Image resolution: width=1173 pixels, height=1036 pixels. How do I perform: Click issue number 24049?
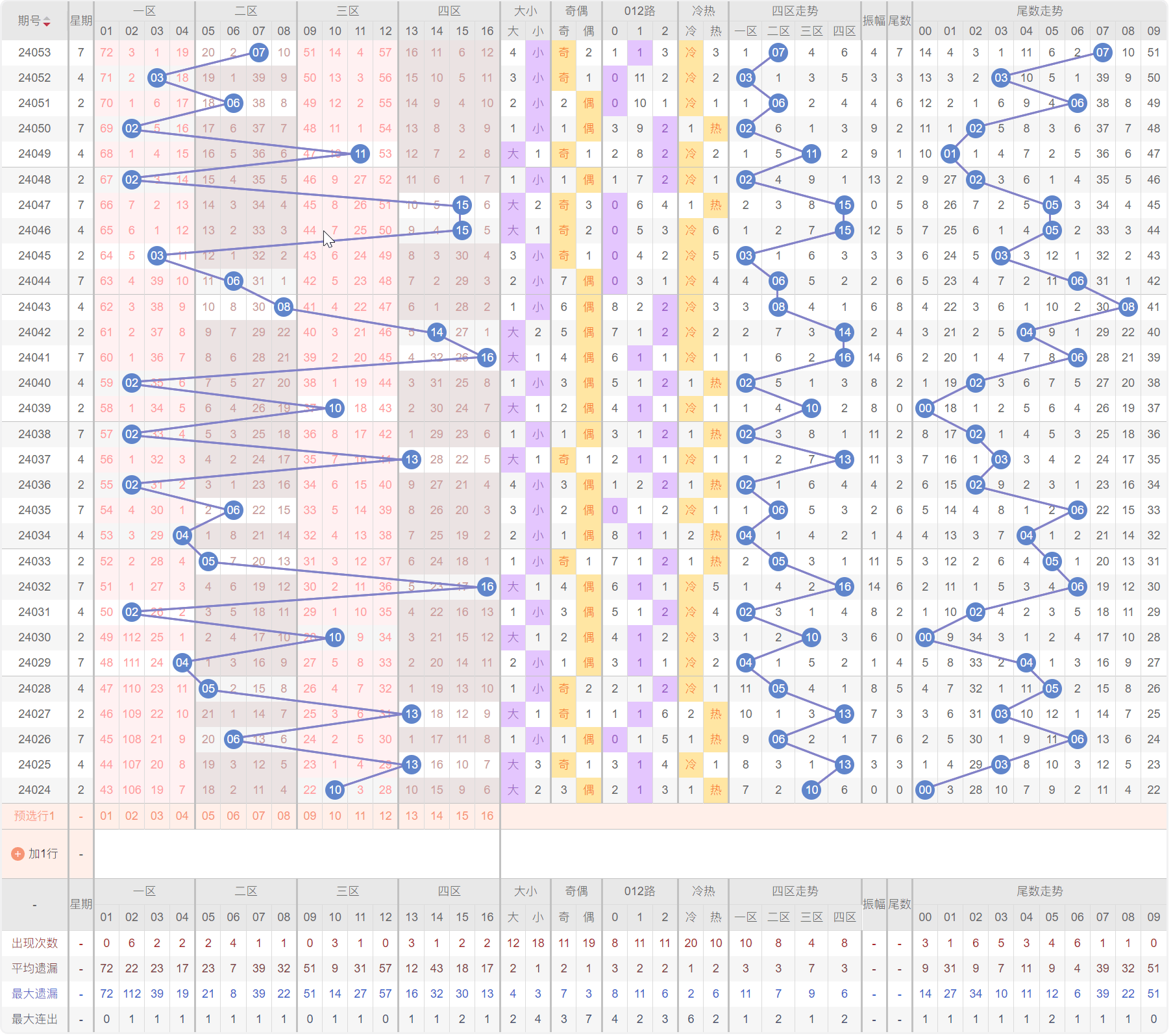point(34,154)
